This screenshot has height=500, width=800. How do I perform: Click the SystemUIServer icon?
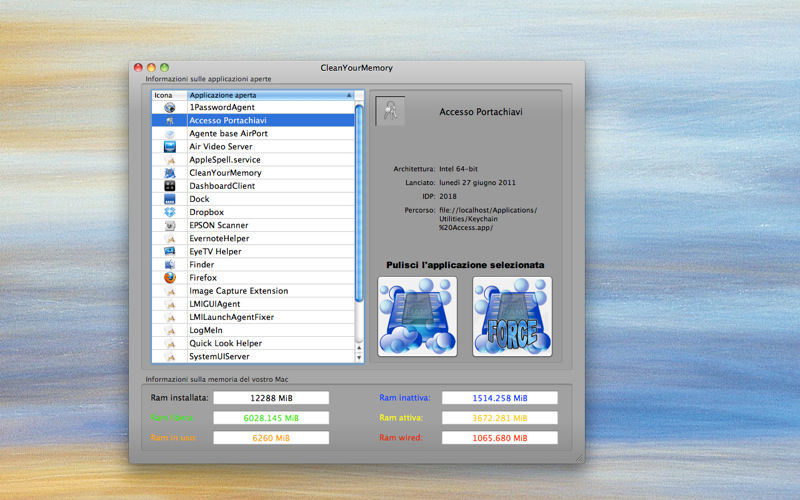(x=170, y=357)
